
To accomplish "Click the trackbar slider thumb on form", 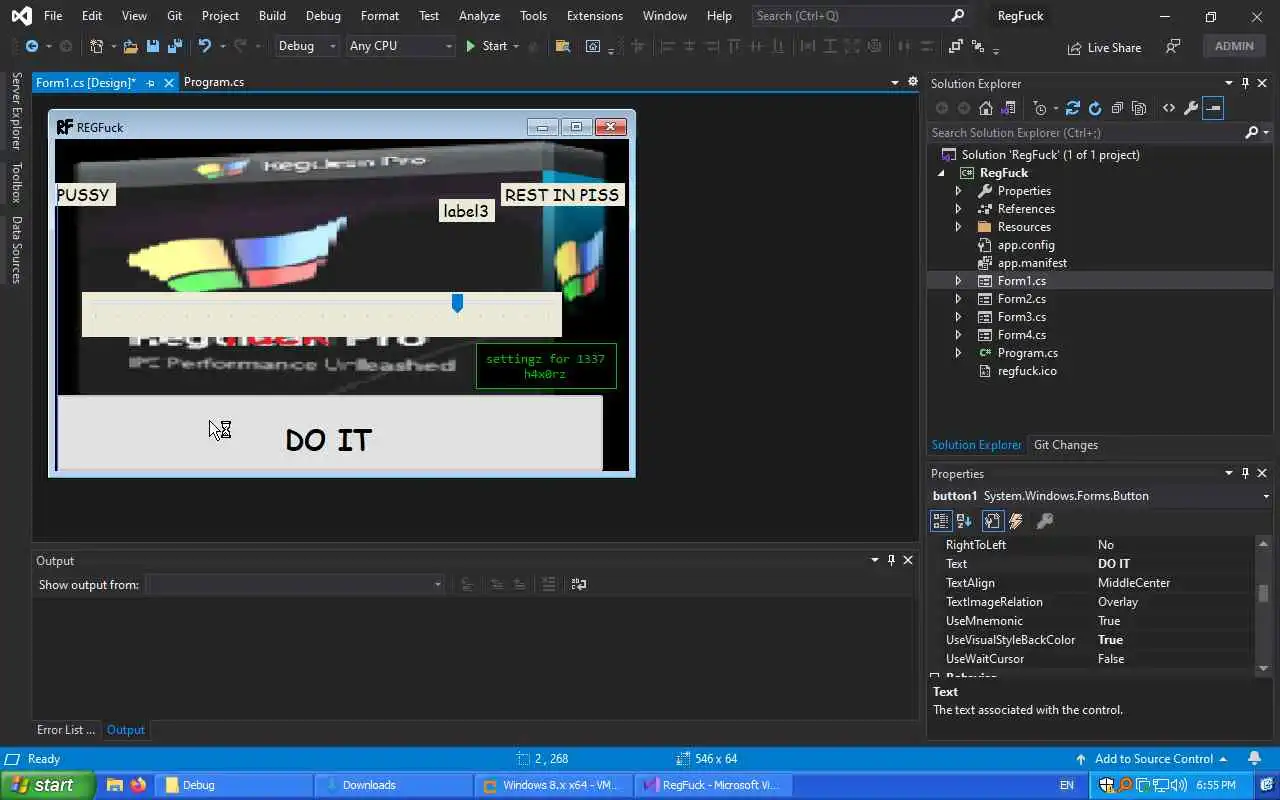I will [457, 303].
